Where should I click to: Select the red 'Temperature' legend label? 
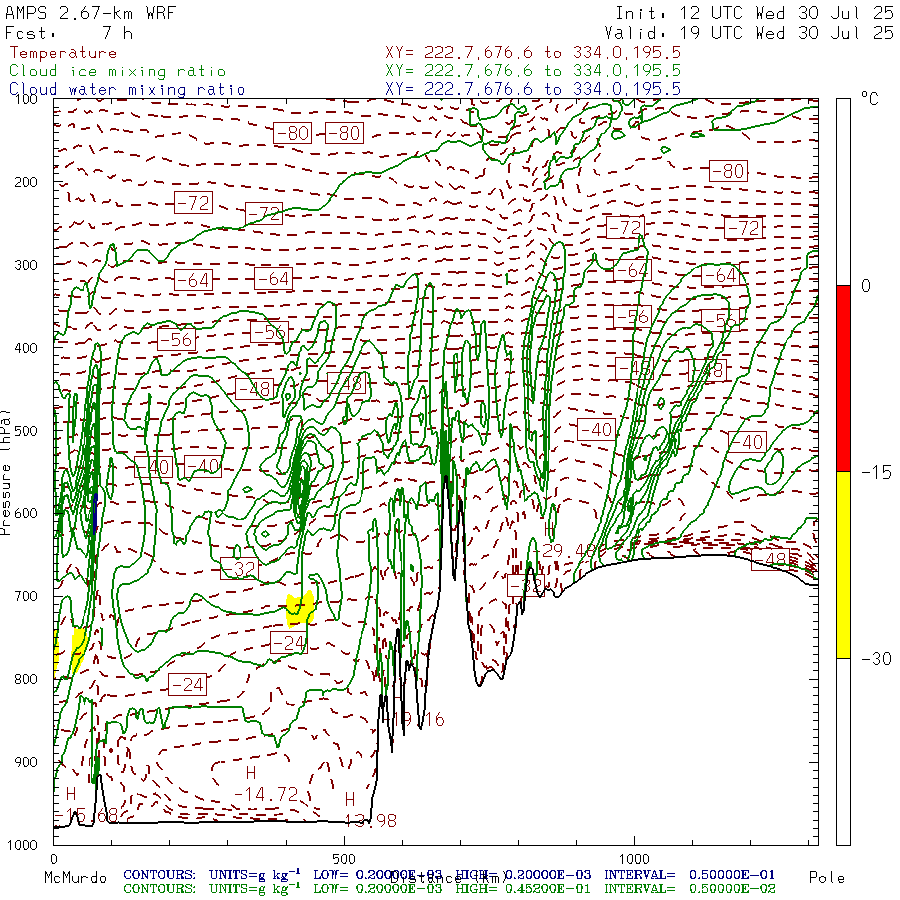click(63, 53)
